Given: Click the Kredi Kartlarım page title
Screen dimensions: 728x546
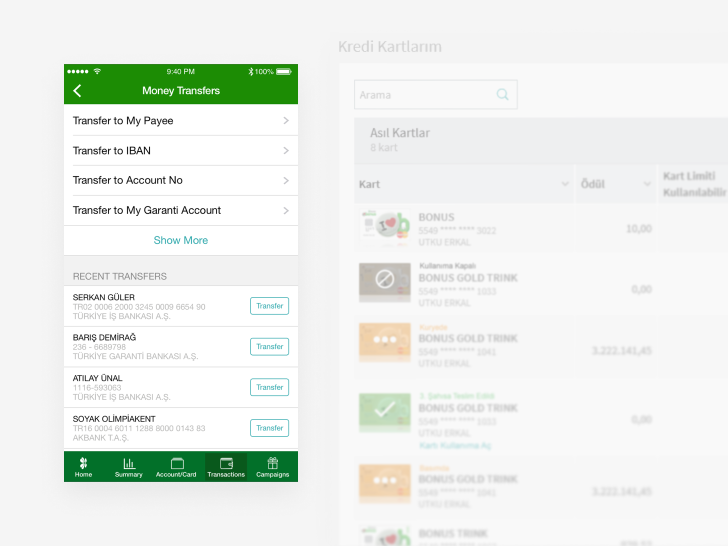Looking at the screenshot, I should [x=390, y=46].
